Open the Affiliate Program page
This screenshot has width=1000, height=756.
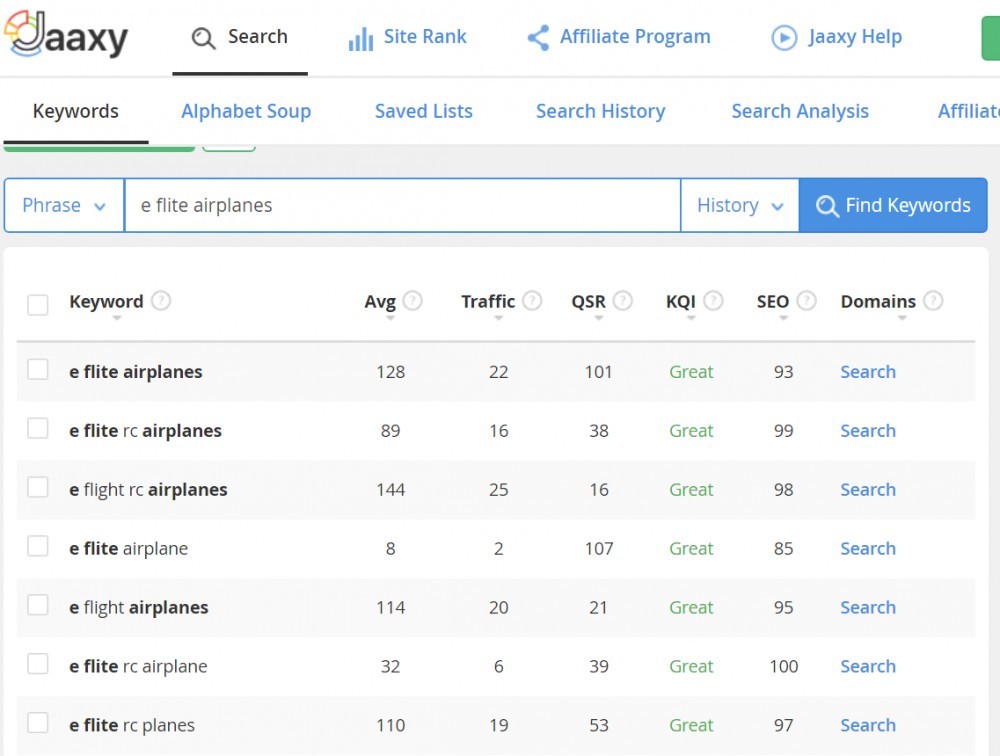(x=619, y=37)
